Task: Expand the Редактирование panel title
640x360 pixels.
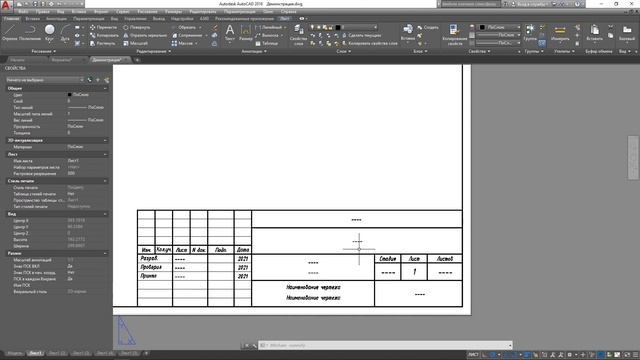Action: (153, 51)
